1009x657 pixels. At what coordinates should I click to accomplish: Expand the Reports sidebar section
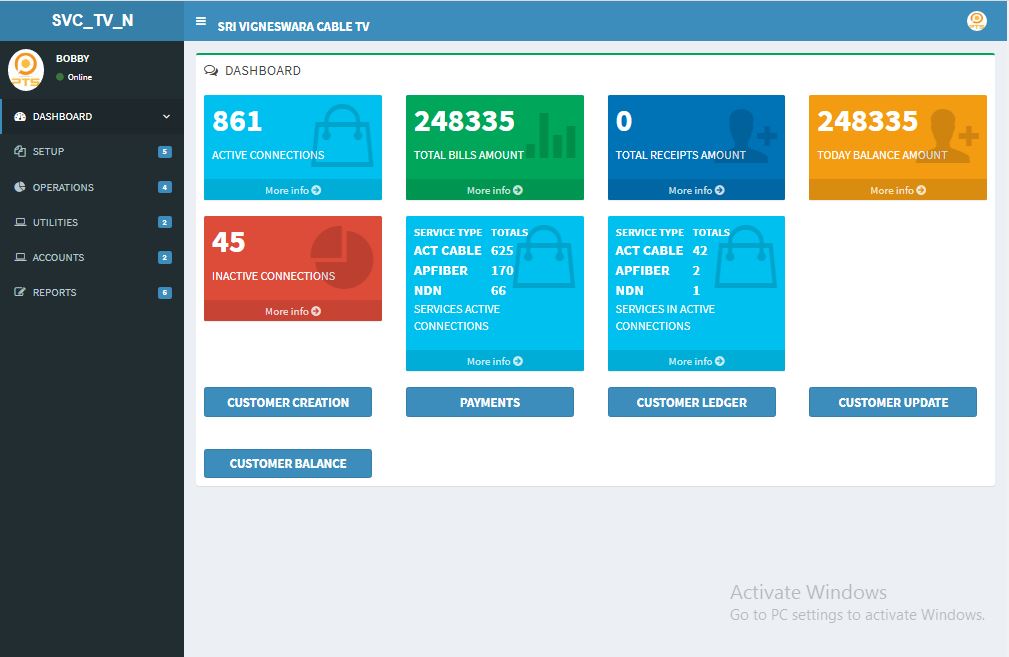54,293
